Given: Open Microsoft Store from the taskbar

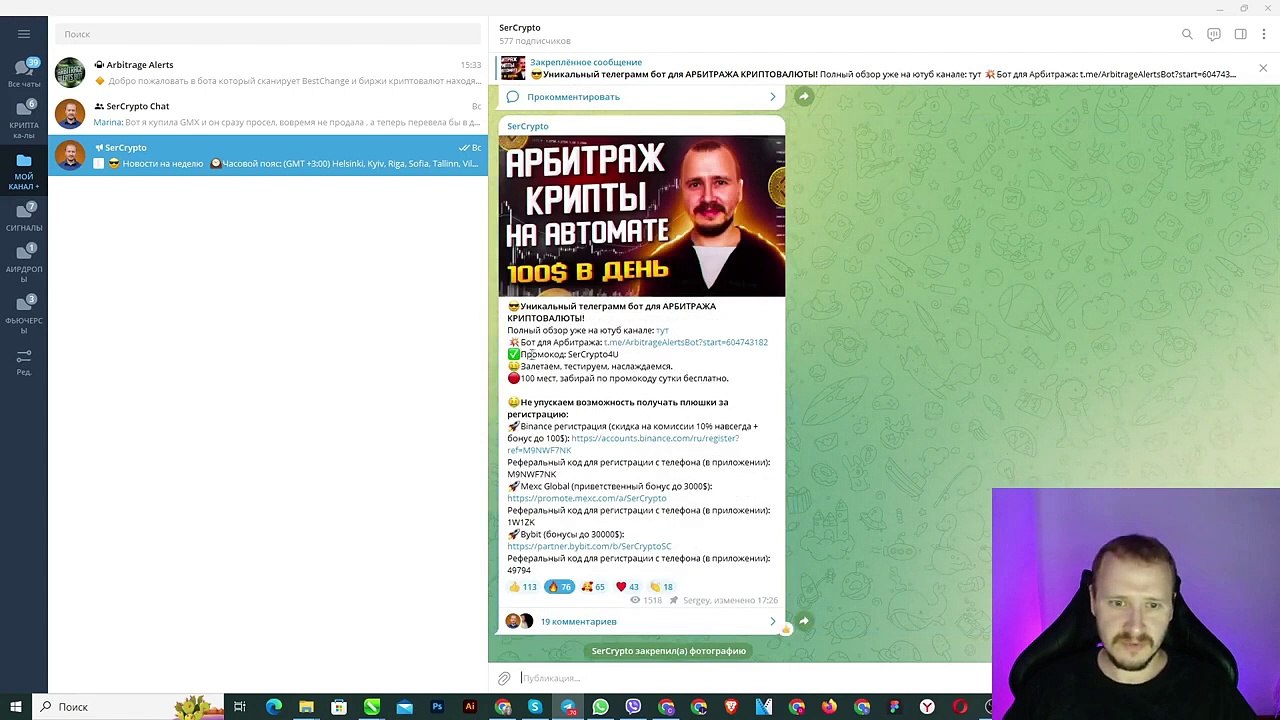Looking at the screenshot, I should click(x=339, y=707).
